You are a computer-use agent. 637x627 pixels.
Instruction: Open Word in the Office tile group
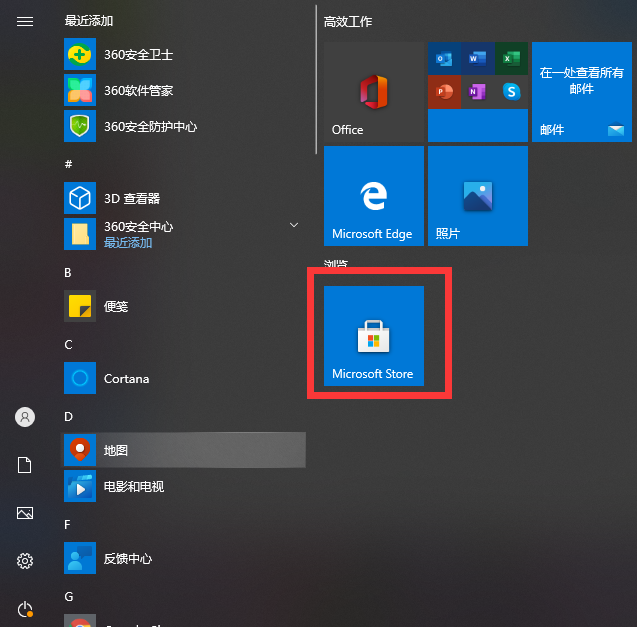tap(477, 59)
